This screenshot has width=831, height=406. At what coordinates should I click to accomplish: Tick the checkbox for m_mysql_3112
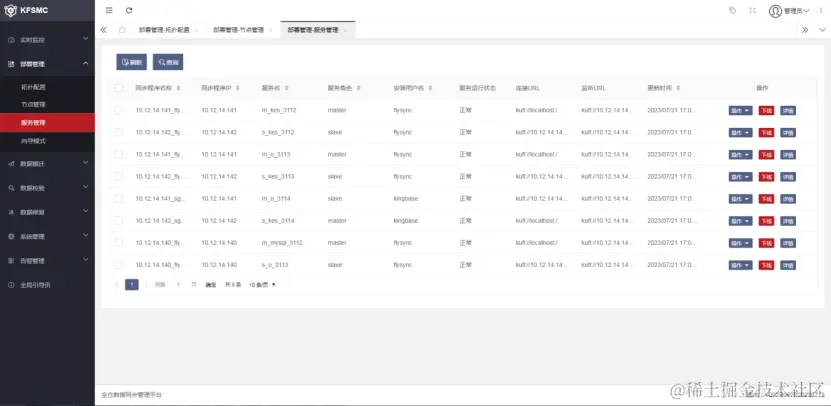[x=119, y=243]
